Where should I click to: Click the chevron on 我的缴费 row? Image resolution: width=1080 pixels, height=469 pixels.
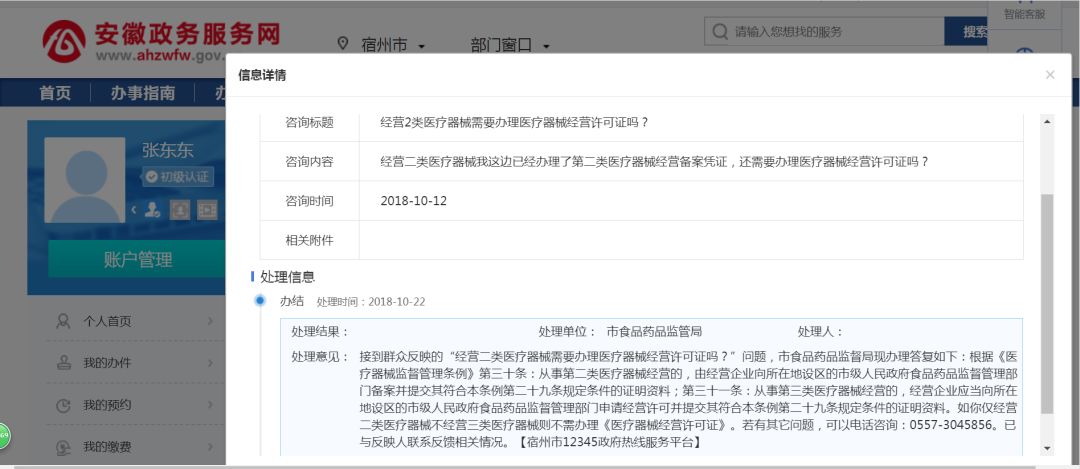point(210,447)
